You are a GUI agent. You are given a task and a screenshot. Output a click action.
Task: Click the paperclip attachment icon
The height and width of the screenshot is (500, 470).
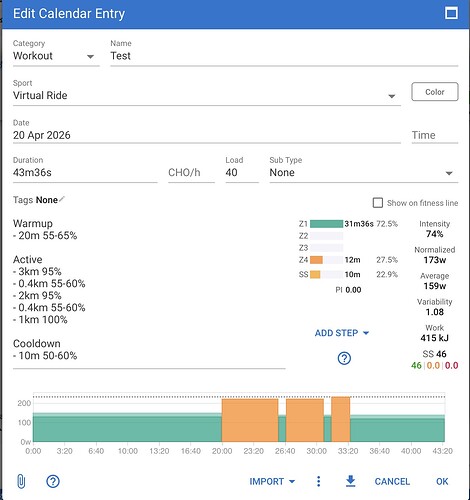click(21, 481)
